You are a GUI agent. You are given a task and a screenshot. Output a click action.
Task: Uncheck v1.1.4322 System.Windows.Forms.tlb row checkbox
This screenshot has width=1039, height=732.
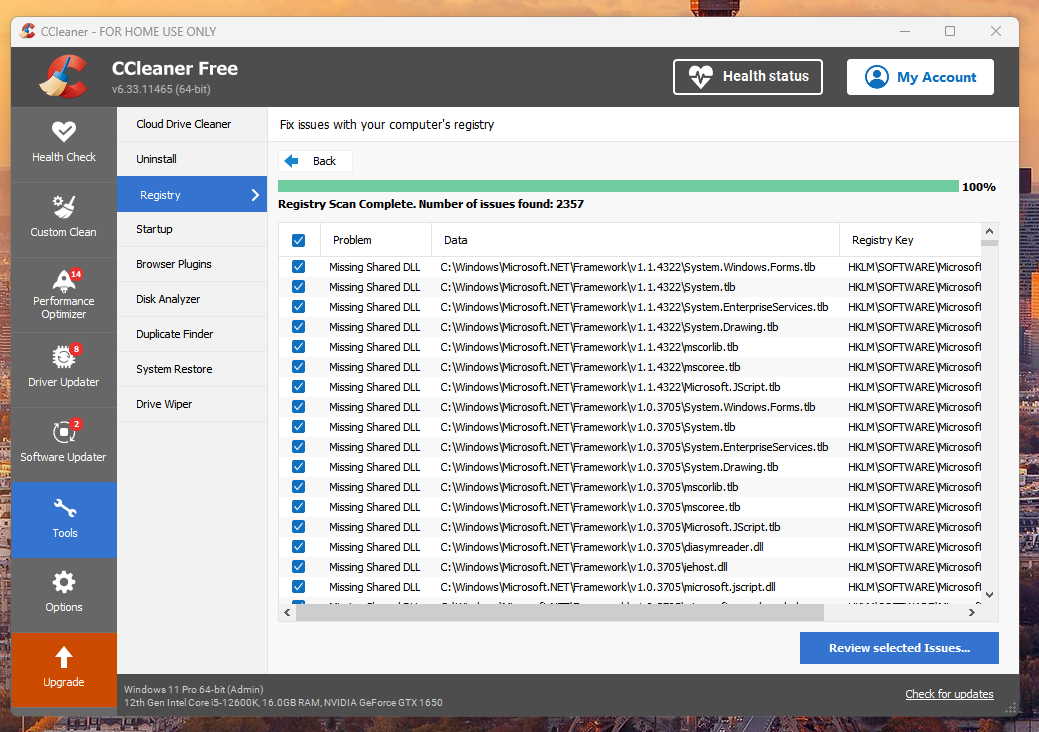click(x=298, y=266)
